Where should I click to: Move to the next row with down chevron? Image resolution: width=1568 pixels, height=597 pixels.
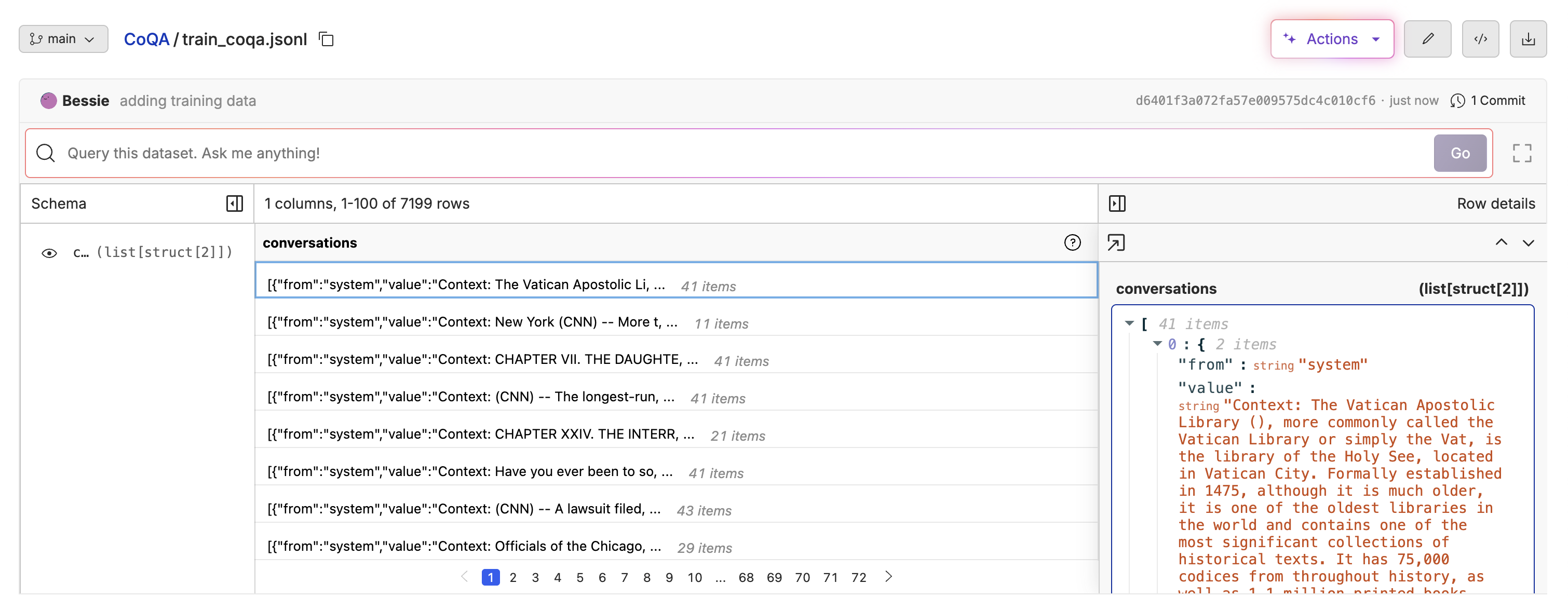pos(1528,243)
